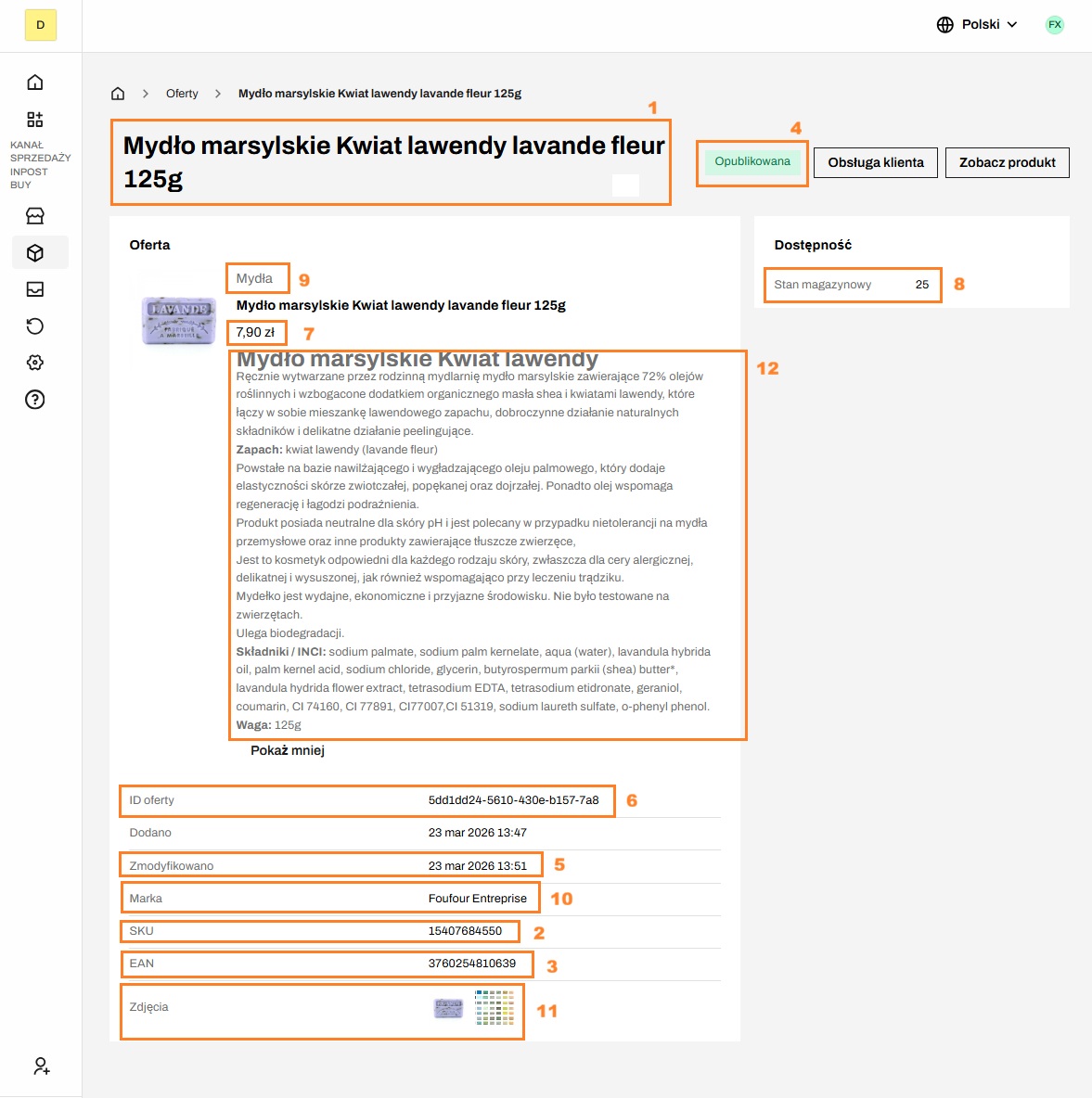Open the color chart thumbnail in Zdjęcia

tap(495, 1007)
